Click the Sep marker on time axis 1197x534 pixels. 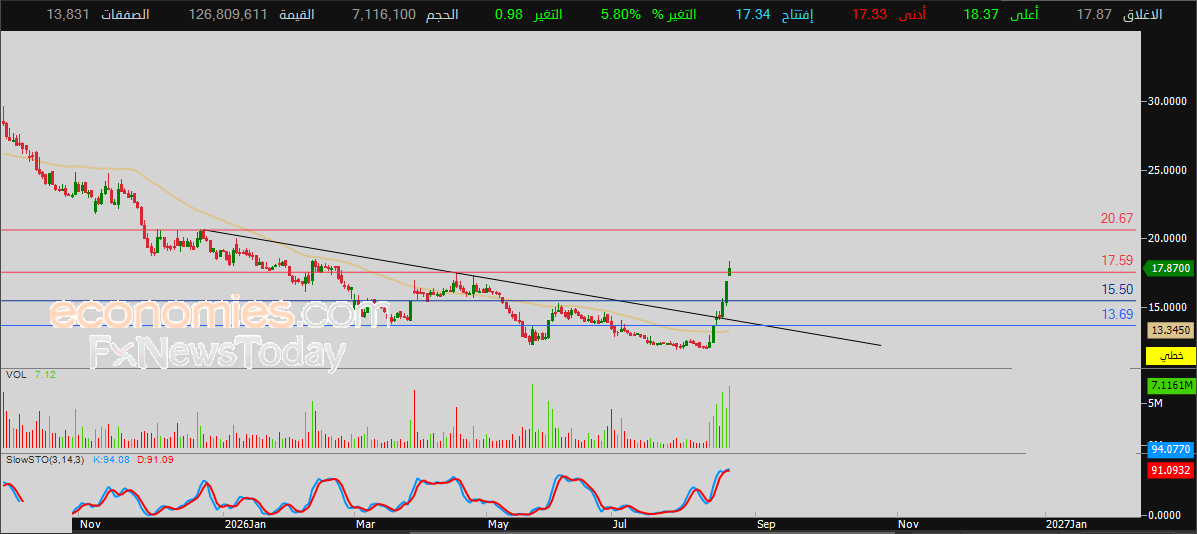point(766,524)
